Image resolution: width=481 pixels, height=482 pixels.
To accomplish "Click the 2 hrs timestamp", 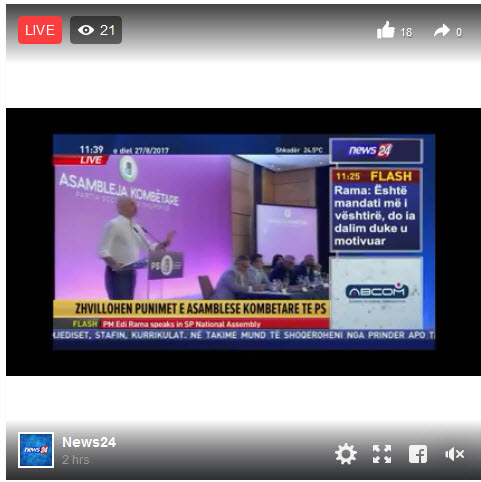I will point(76,460).
